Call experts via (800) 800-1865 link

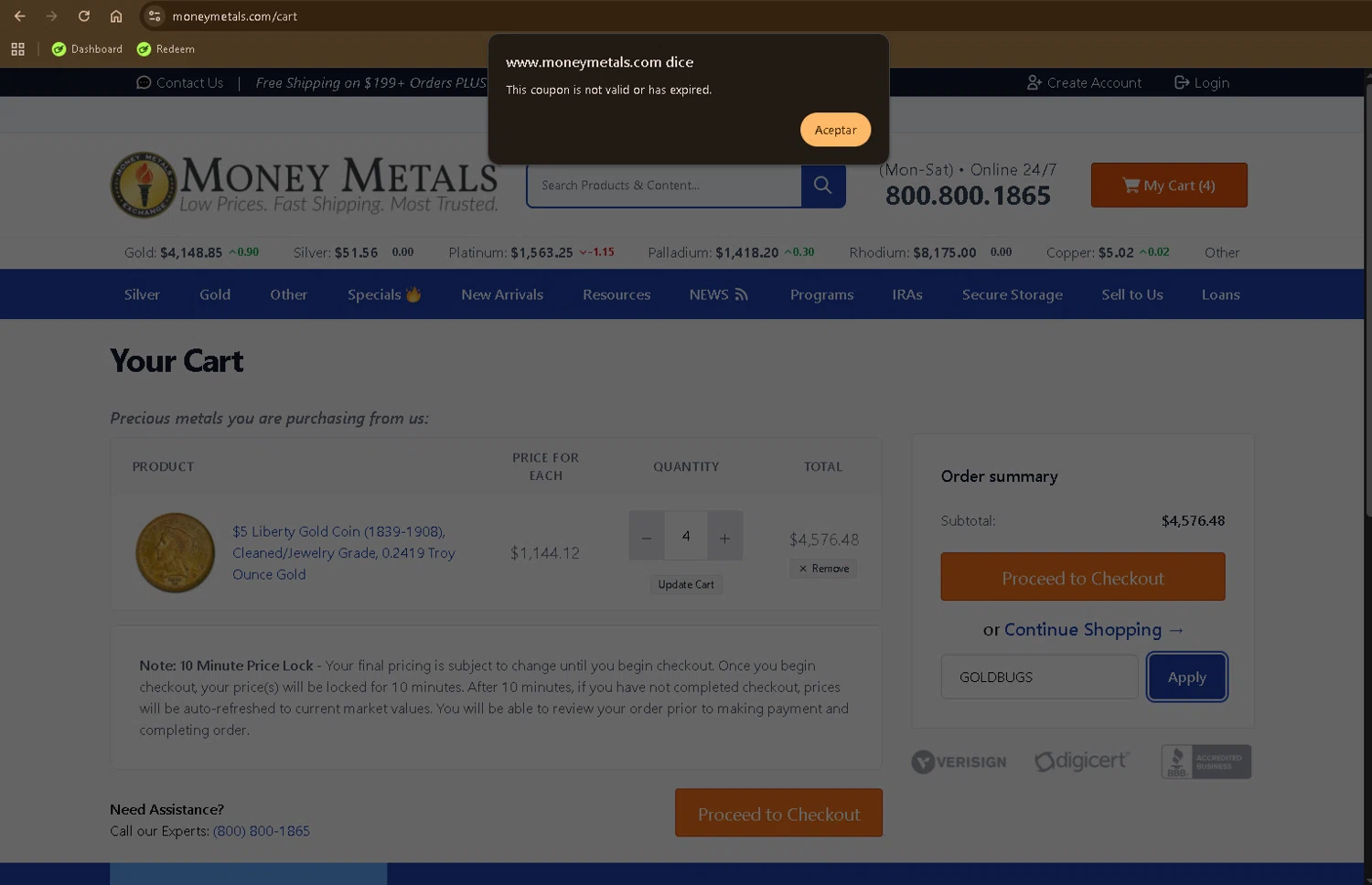point(262,831)
